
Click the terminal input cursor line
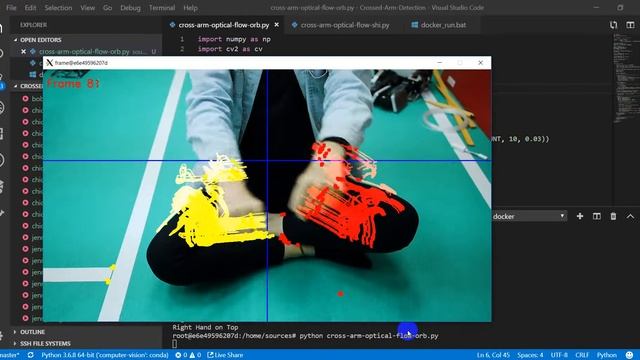tap(174, 344)
